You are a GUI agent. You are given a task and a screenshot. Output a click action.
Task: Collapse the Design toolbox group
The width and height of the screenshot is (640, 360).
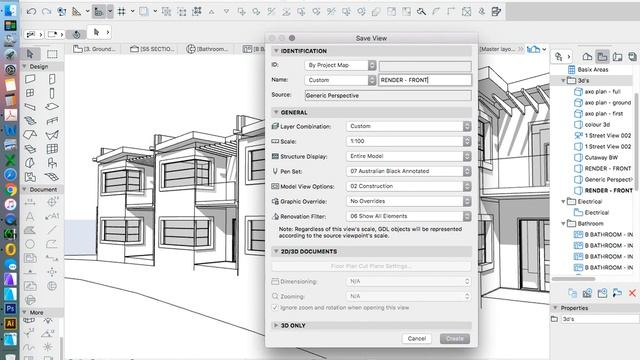pos(24,66)
